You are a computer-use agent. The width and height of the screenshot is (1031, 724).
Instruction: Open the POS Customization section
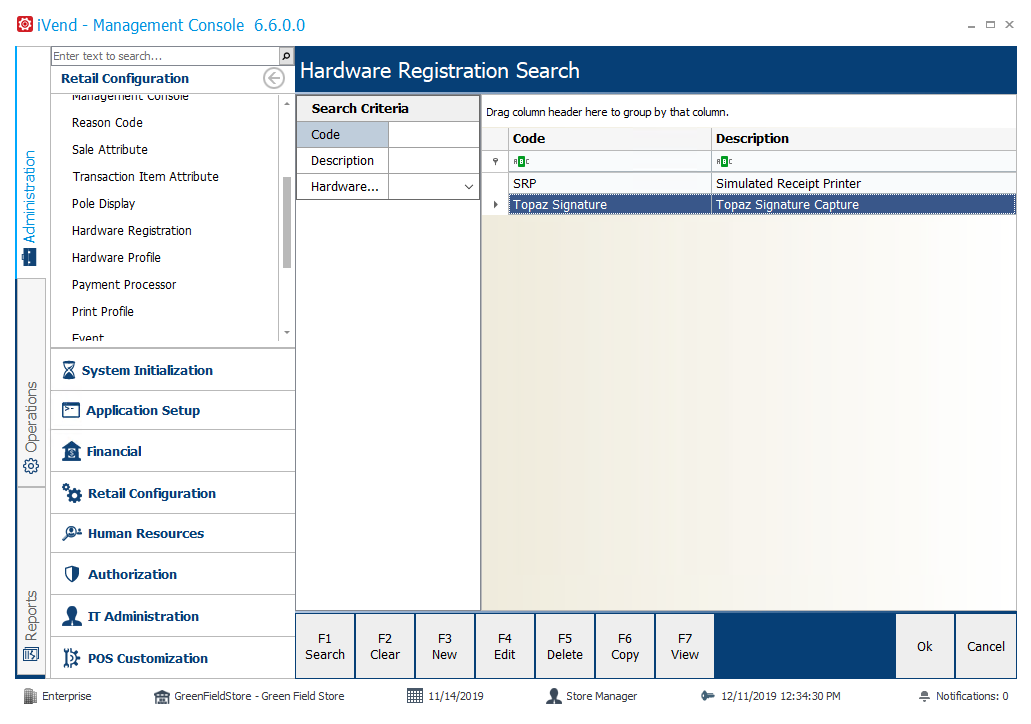click(173, 658)
